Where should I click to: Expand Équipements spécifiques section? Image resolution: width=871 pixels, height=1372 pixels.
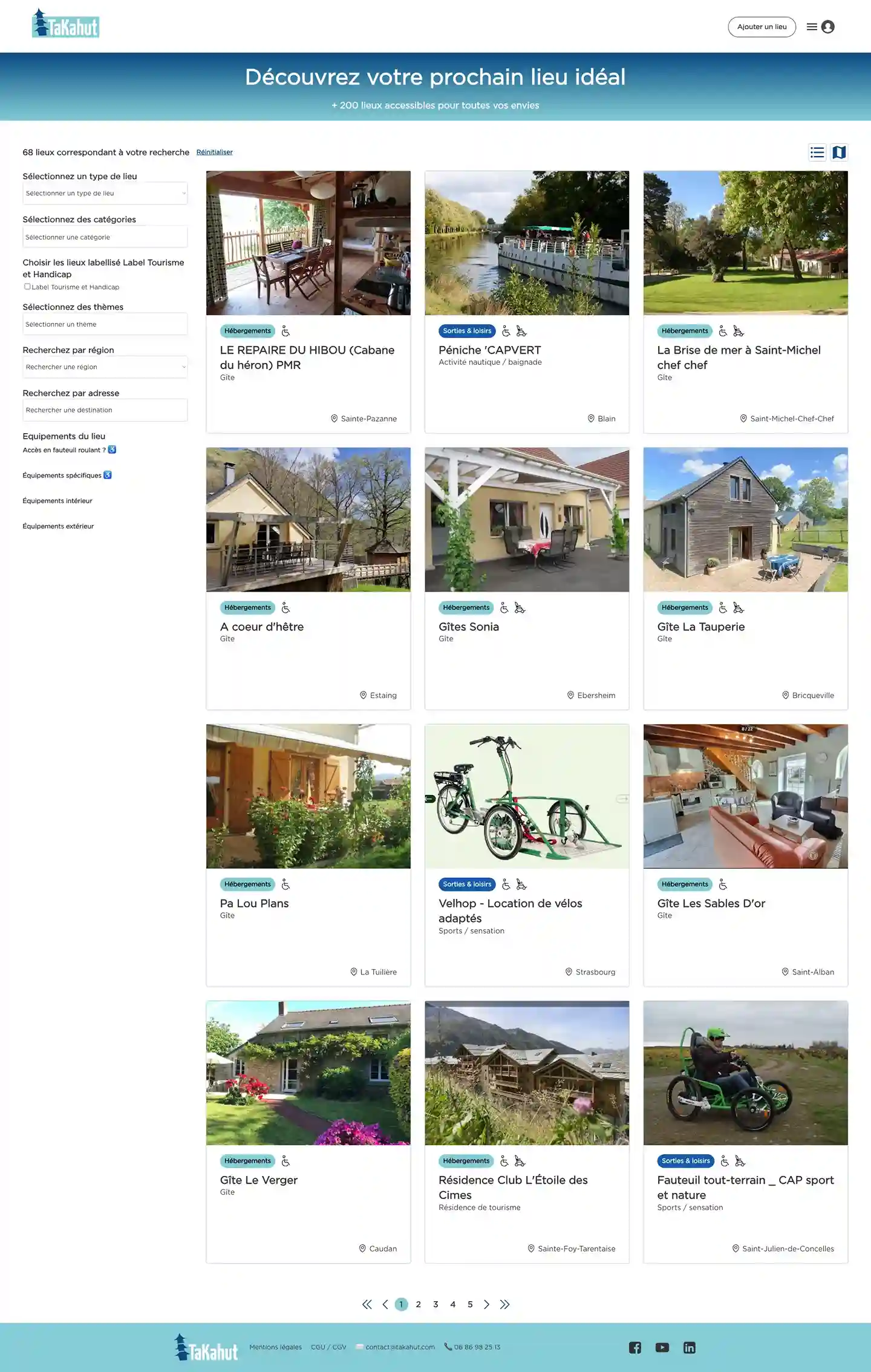[x=67, y=475]
